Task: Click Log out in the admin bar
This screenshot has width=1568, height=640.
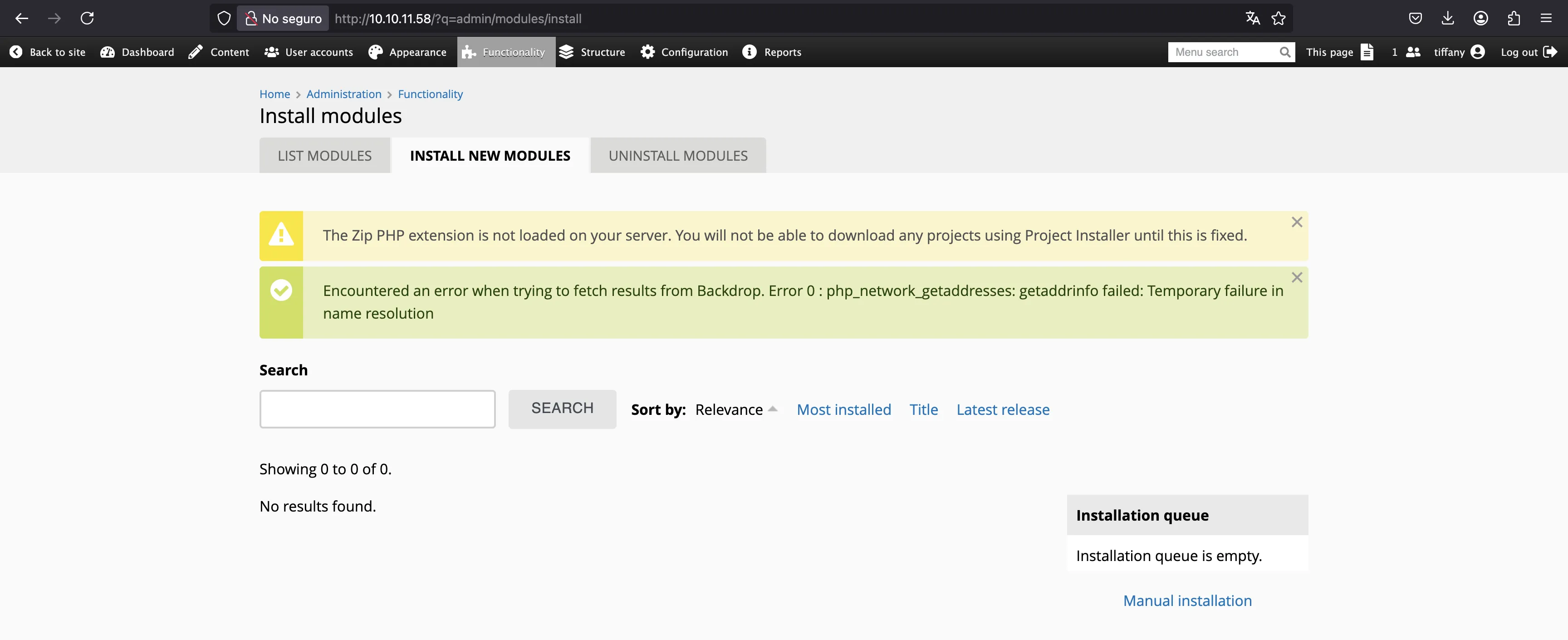Action: (x=1529, y=52)
